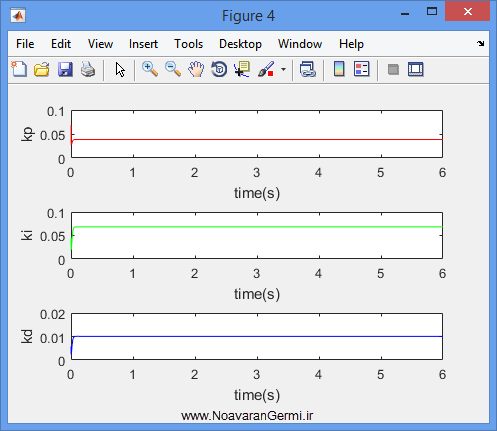Screen dimensions: 497x431
Task: Click the Hide Plot Tools icon
Action: (393, 69)
